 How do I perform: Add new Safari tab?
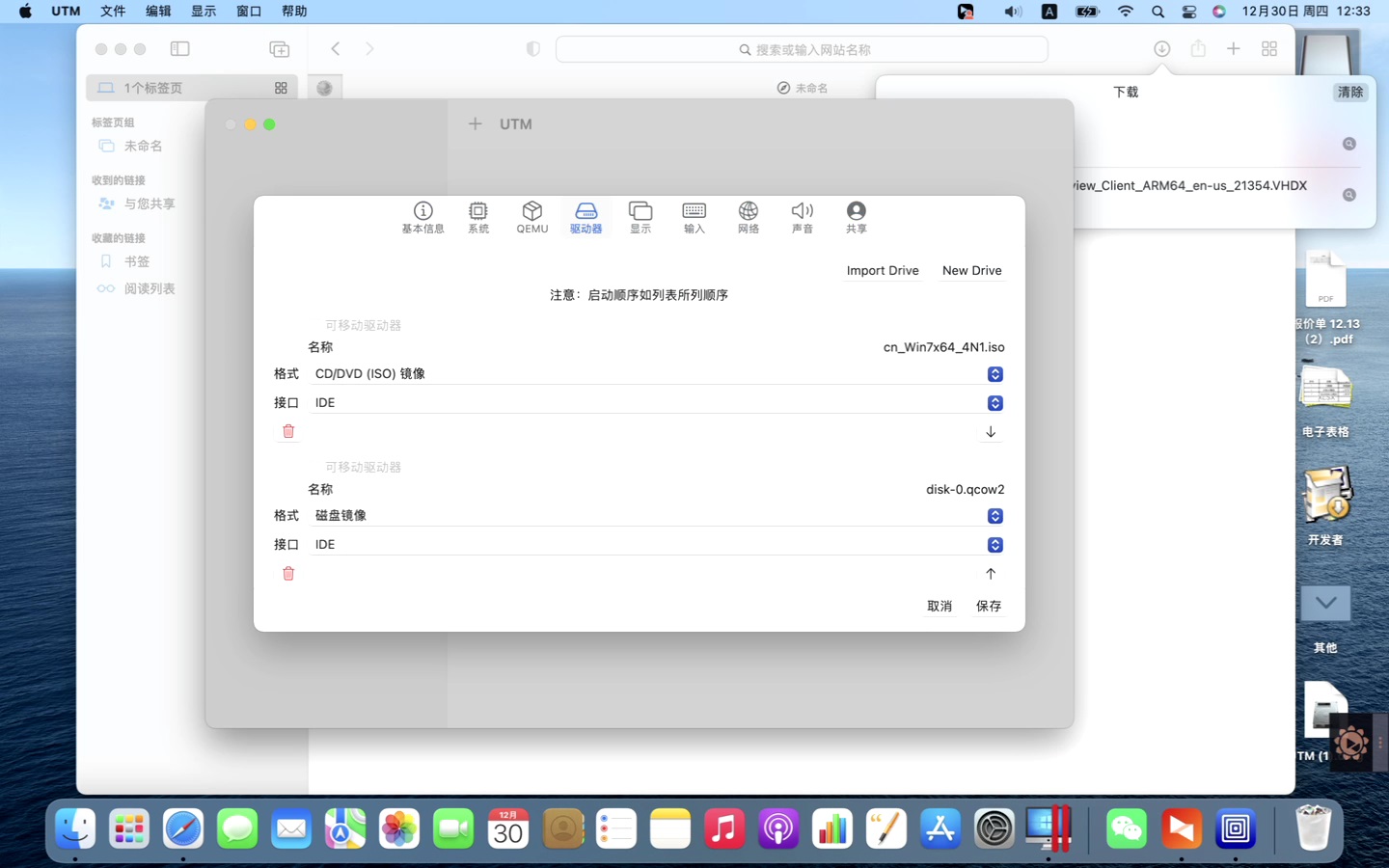[1234, 48]
